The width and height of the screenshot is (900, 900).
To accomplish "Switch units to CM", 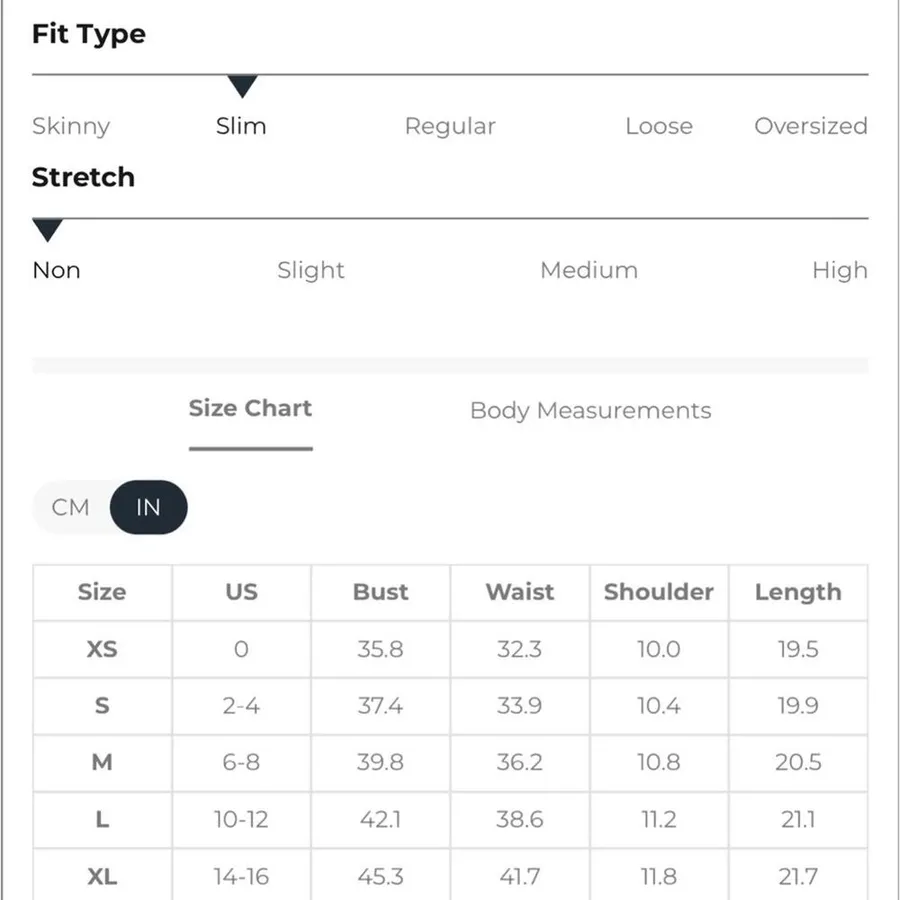I will 71,507.
